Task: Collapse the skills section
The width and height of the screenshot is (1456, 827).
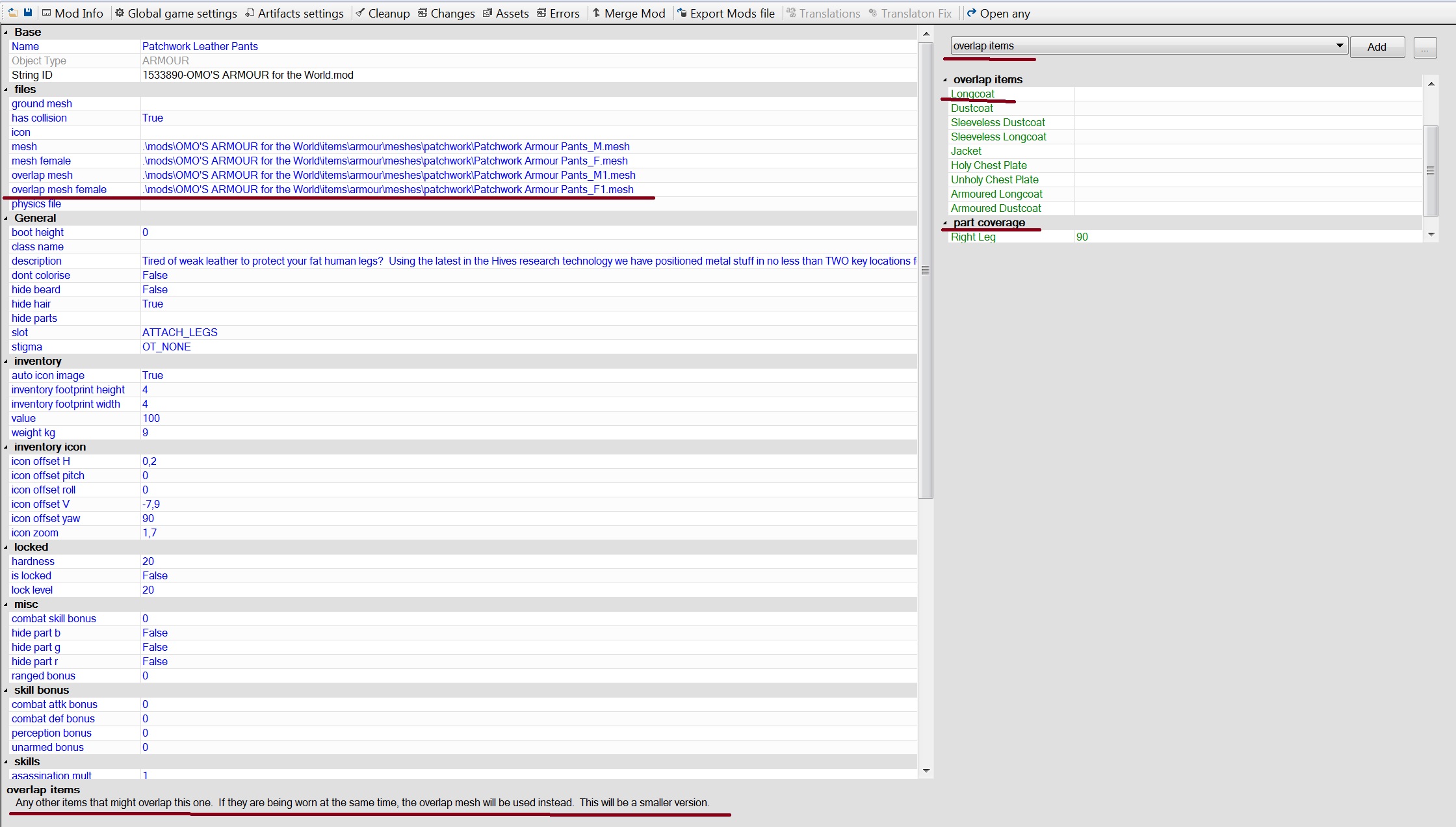Action: tap(6, 761)
